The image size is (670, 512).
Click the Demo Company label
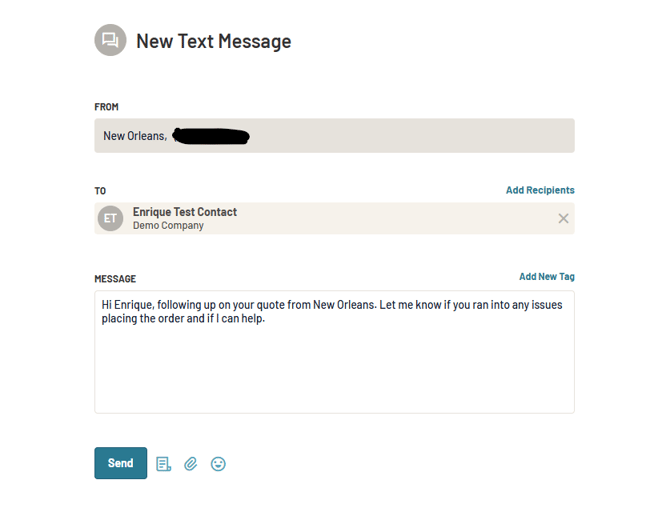[x=168, y=225]
